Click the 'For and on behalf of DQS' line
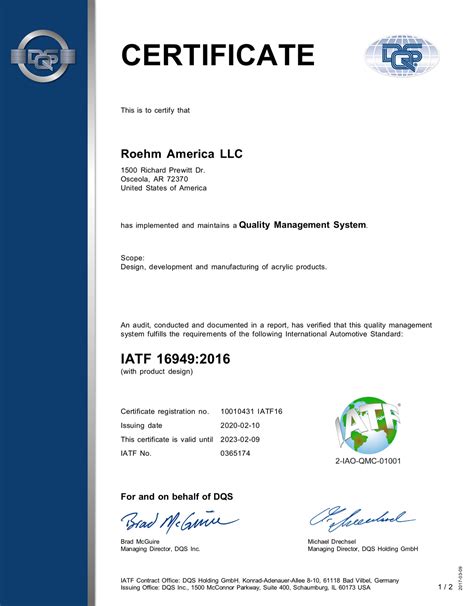 pos(177,497)
